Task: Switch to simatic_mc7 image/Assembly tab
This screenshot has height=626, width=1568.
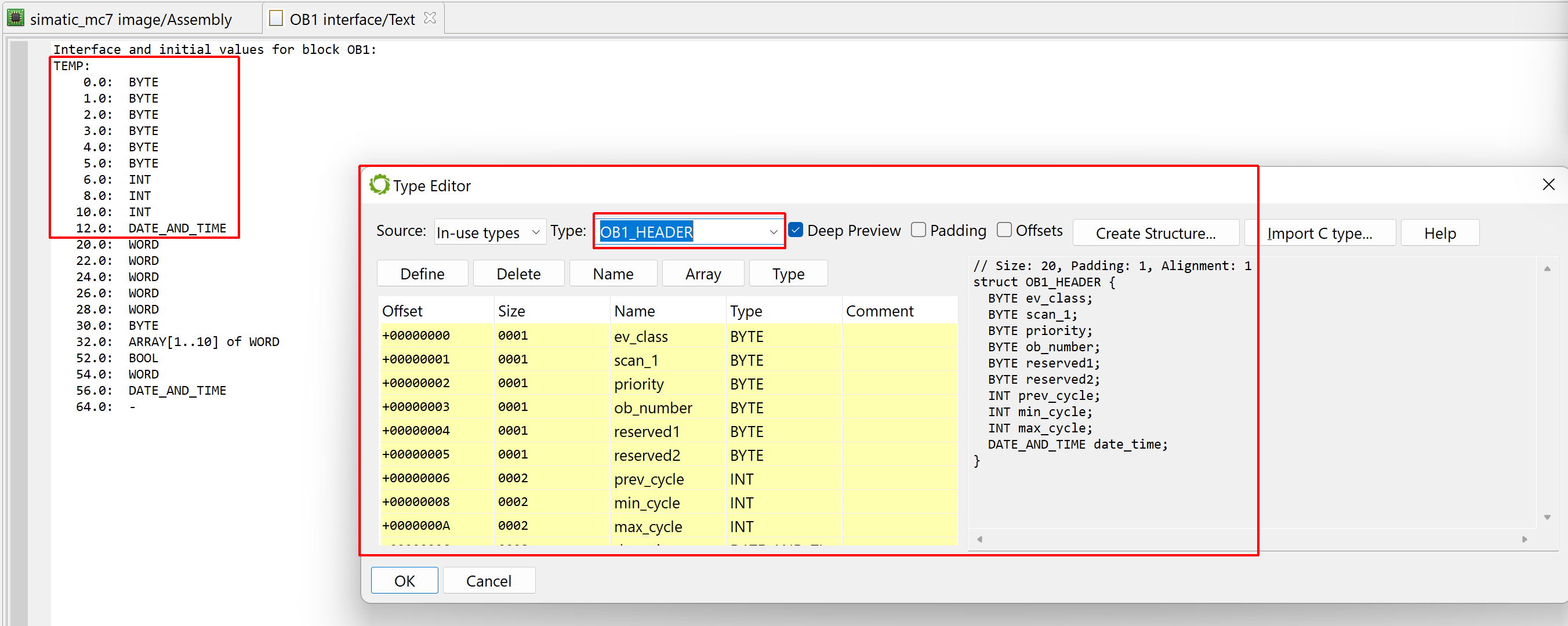Action: click(130, 19)
